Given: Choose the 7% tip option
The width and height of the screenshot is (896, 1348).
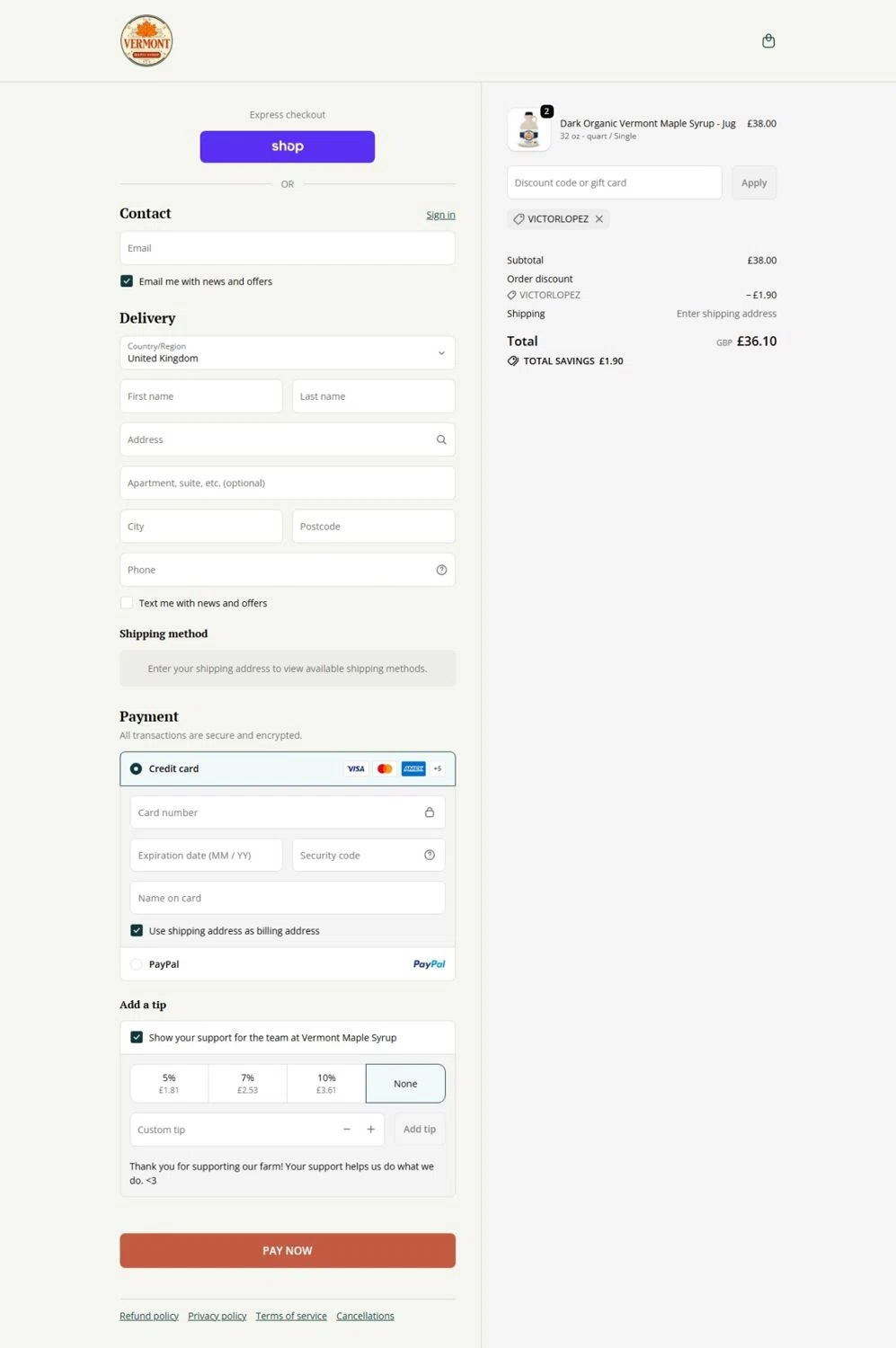Looking at the screenshot, I should pos(248,1084).
